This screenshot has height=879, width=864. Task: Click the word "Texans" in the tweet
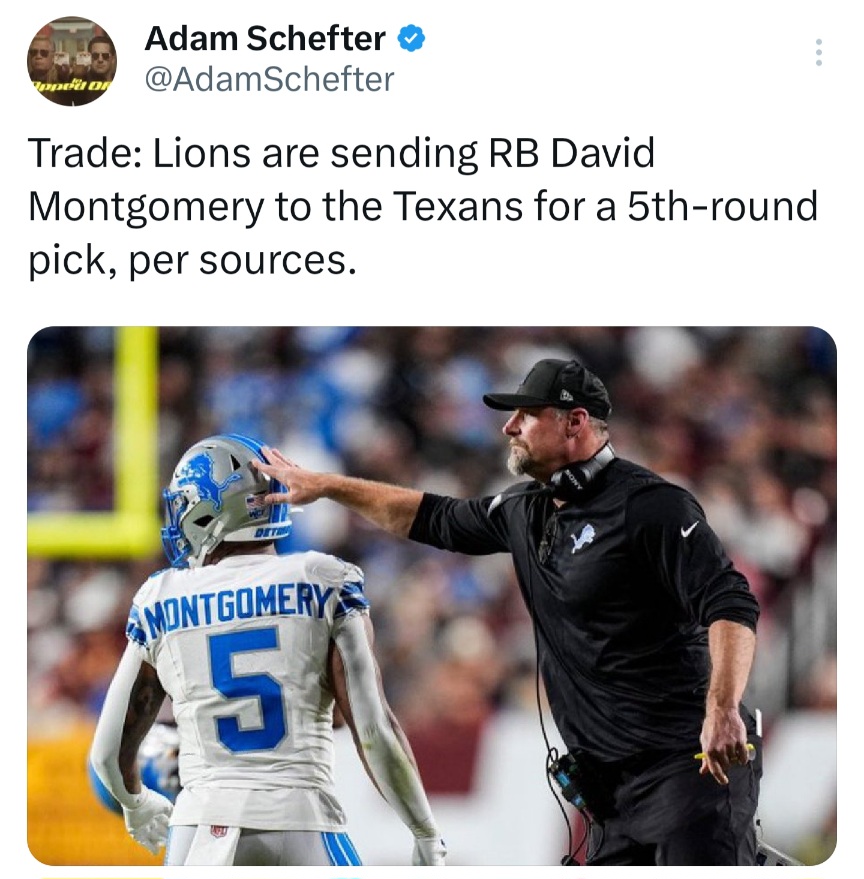[x=458, y=206]
